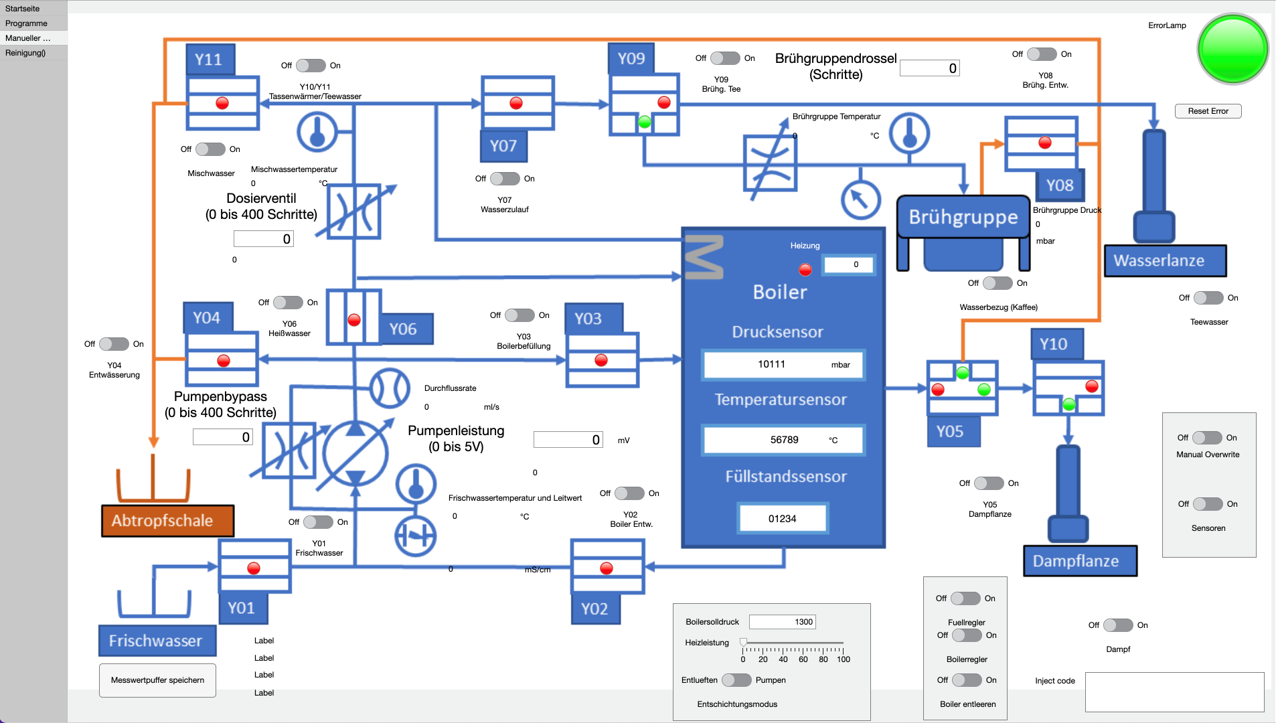Click the Heizleistung slider track
This screenshot has height=723, width=1276.
coord(793,643)
